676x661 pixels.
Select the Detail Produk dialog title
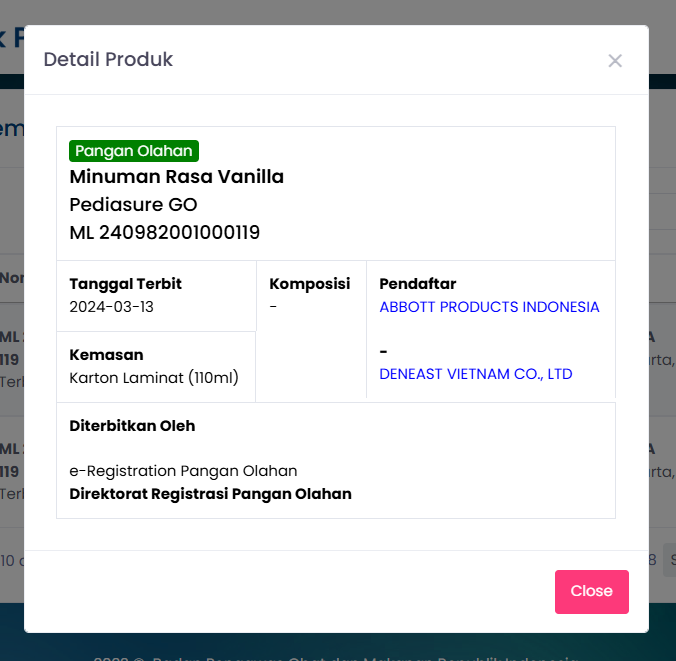pyautogui.click(x=108, y=60)
